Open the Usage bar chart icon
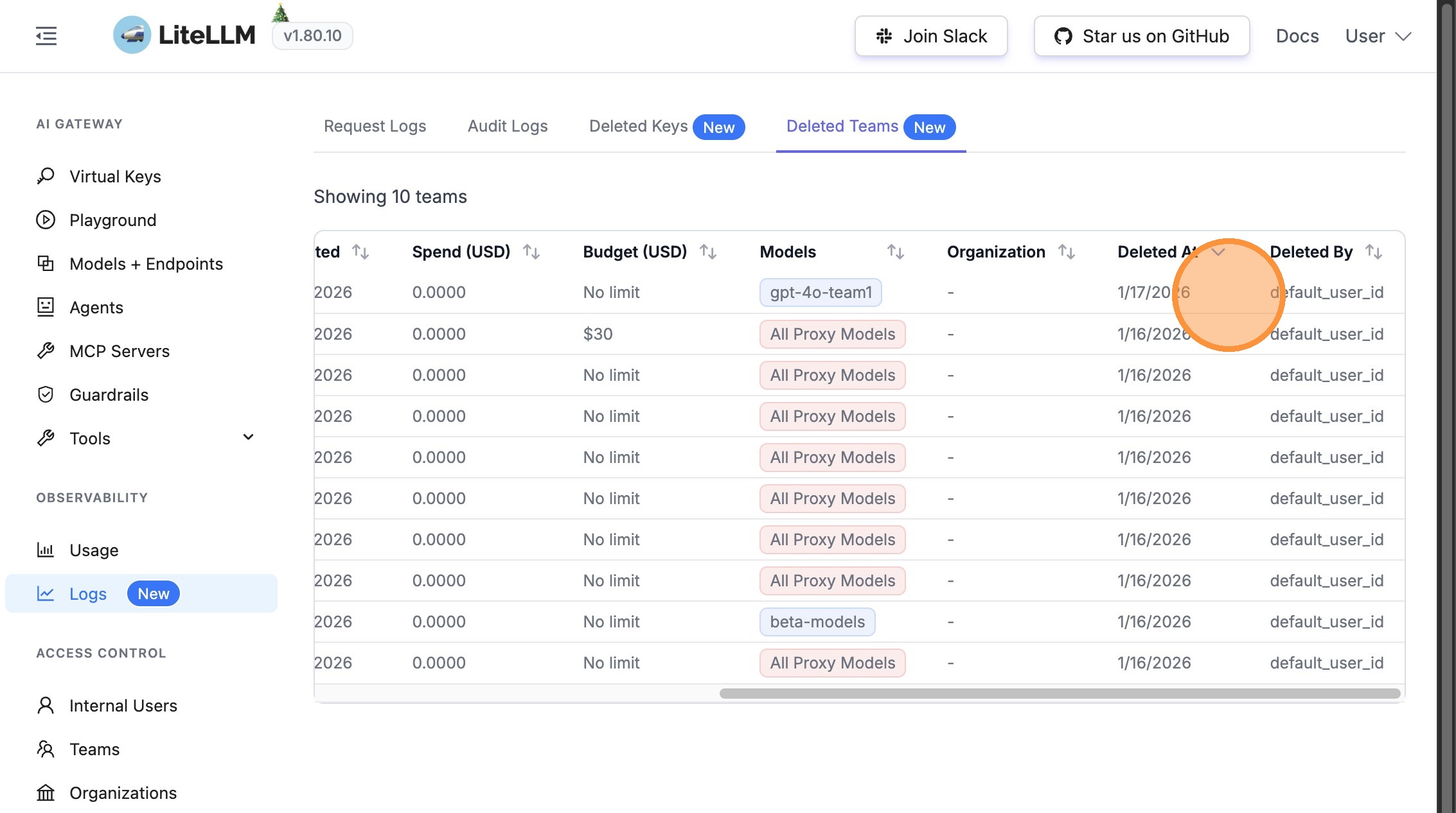This screenshot has height=813, width=1456. coord(46,550)
